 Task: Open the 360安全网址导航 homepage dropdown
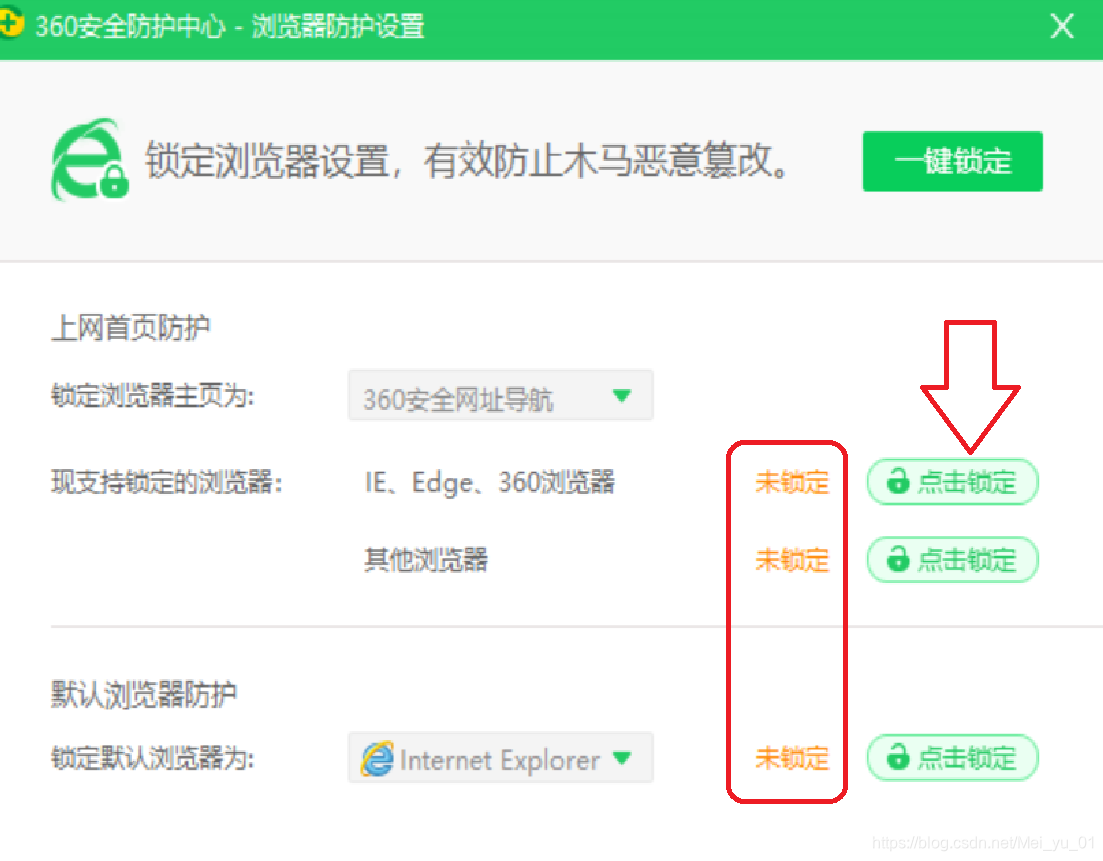coord(500,396)
